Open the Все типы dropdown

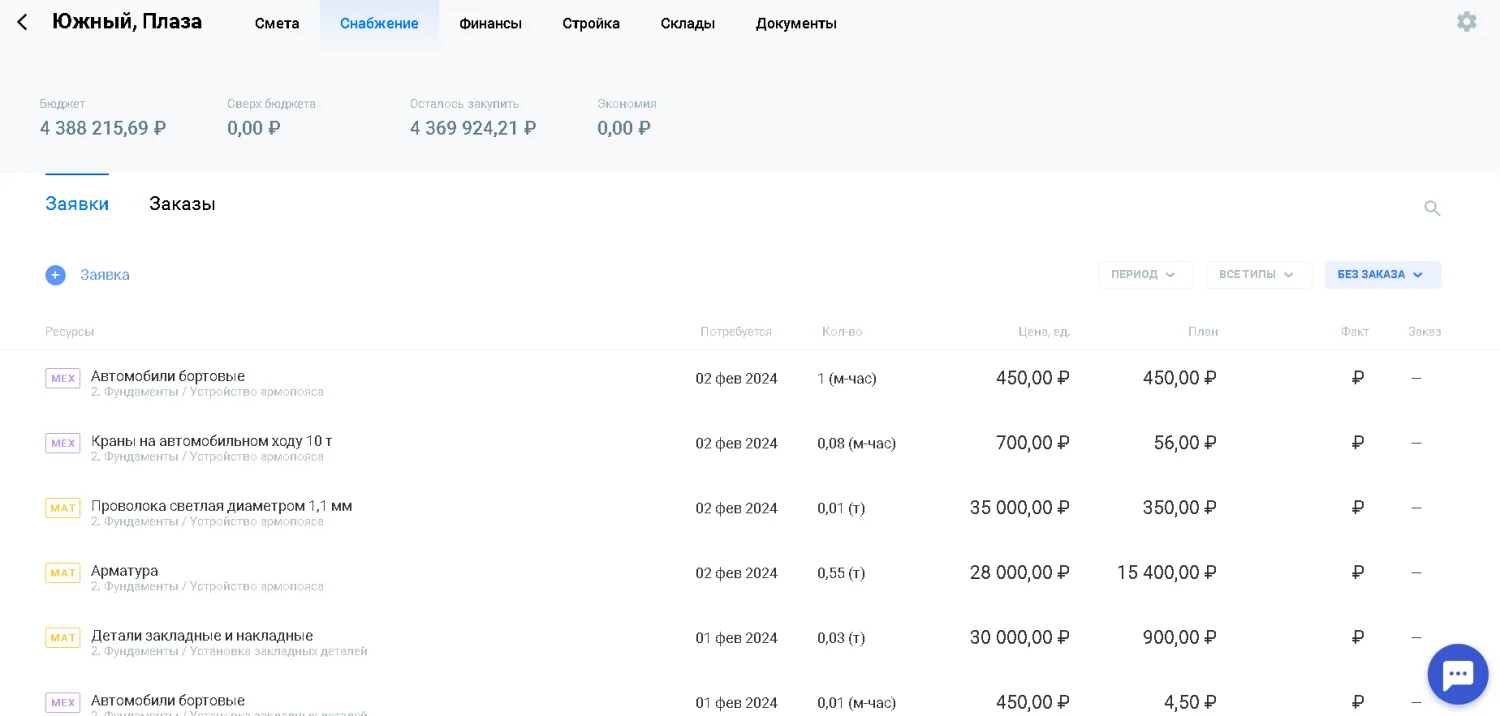pos(1258,275)
